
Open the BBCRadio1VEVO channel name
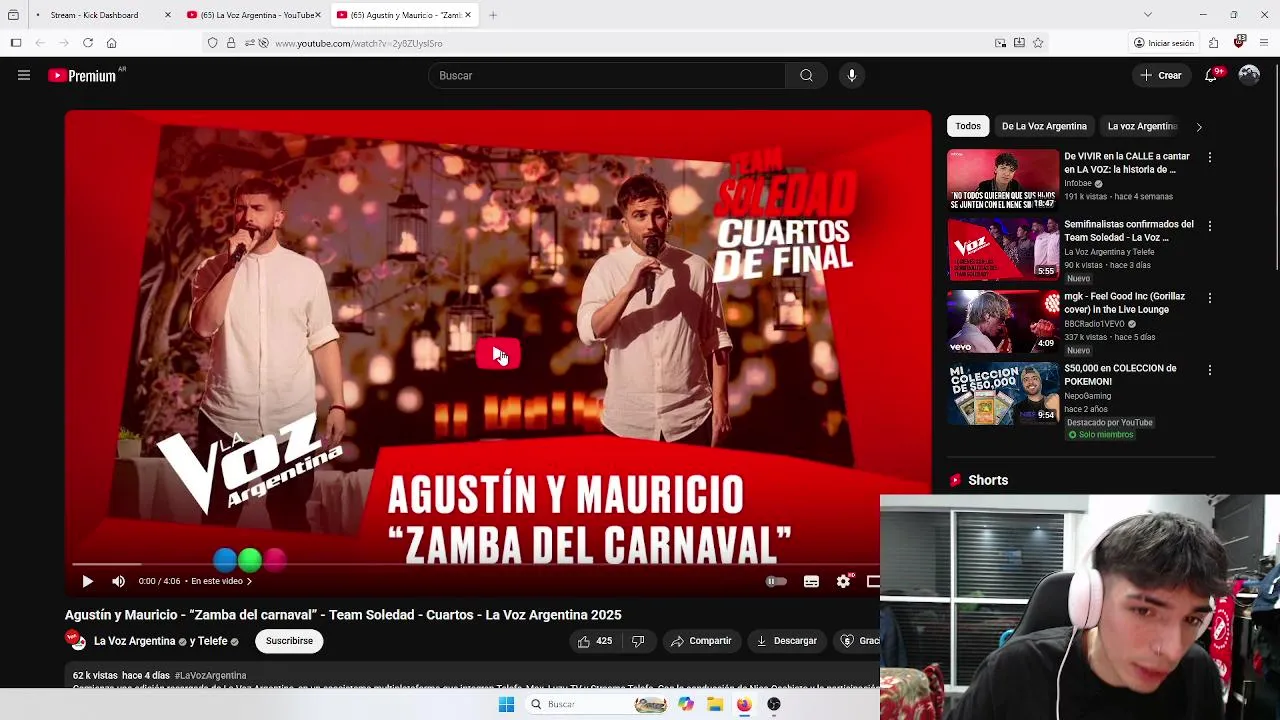1094,324
